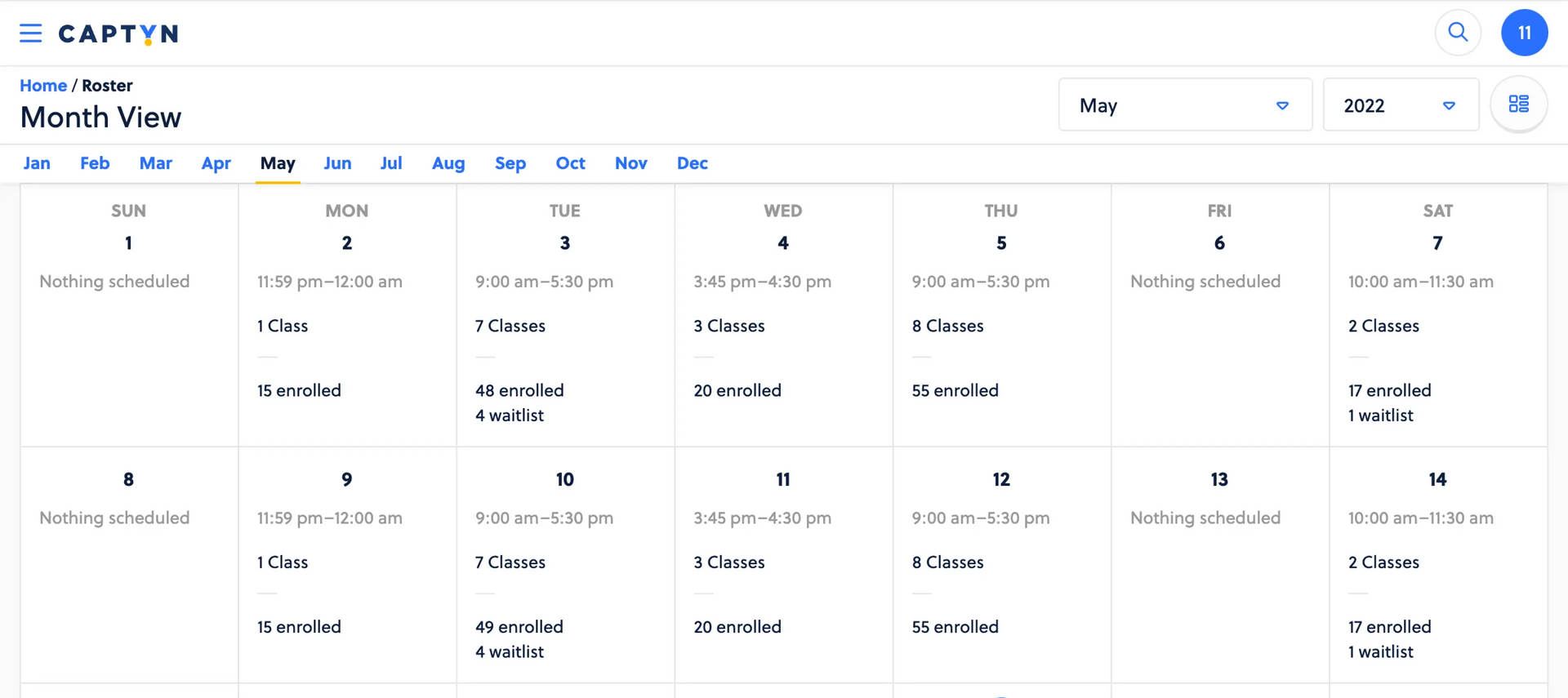Select the Dec month tab
The image size is (1568, 698).
[x=692, y=163]
